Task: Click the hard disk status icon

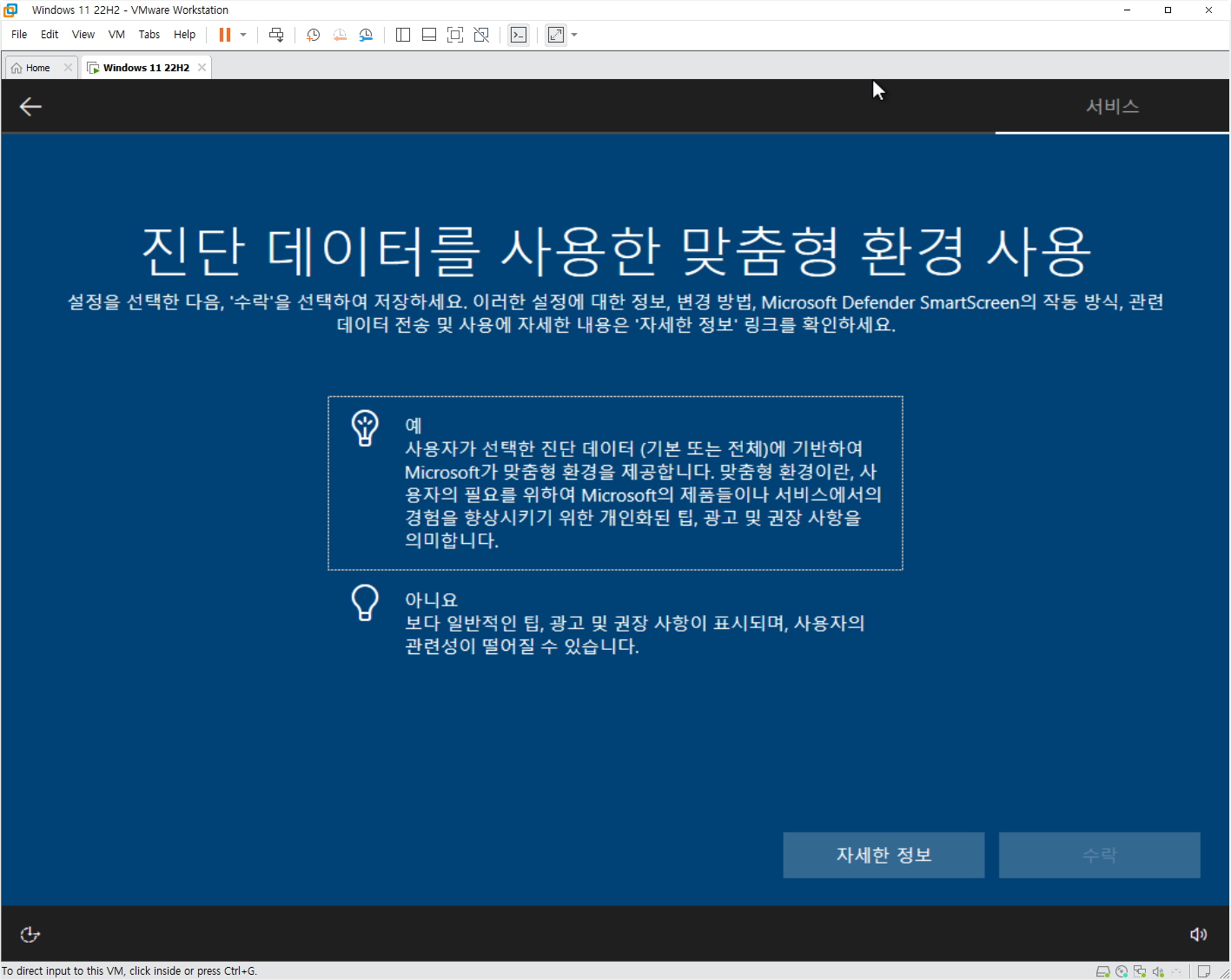Action: 1102,971
